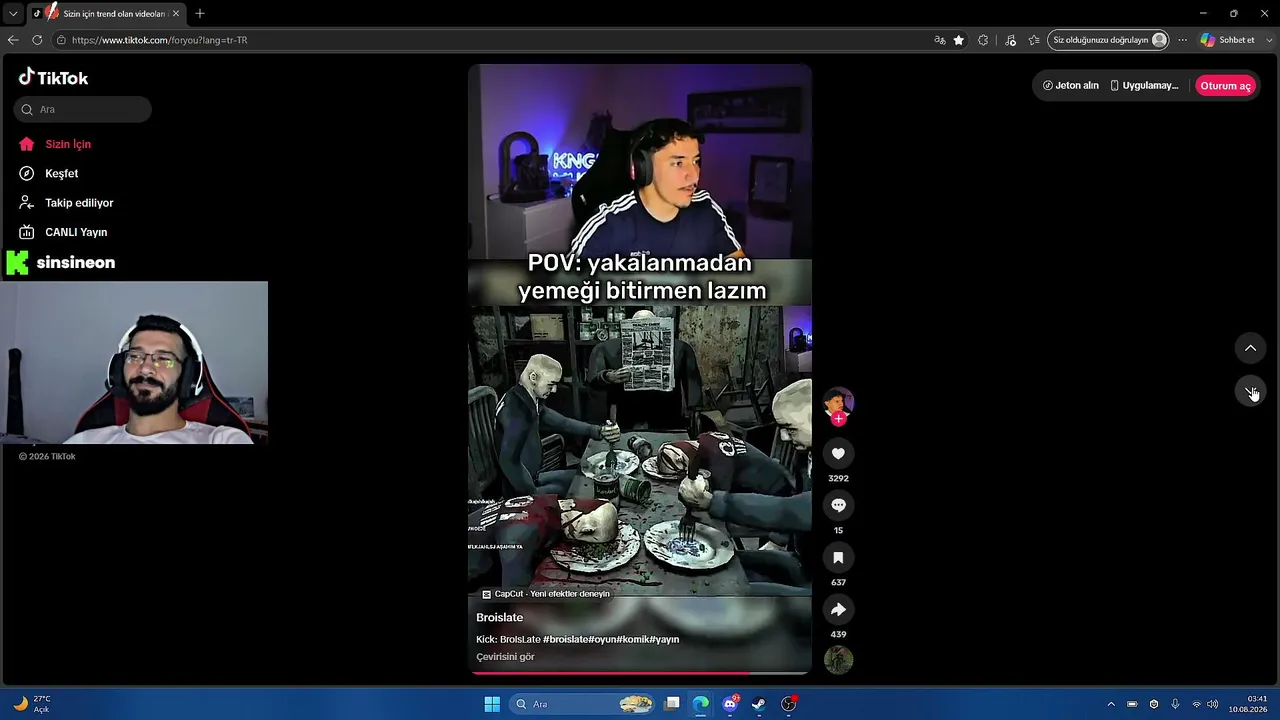Screen dimensions: 1280x720
Task: Expand the Sohbet et dropdown chevron
Action: coord(1267,40)
